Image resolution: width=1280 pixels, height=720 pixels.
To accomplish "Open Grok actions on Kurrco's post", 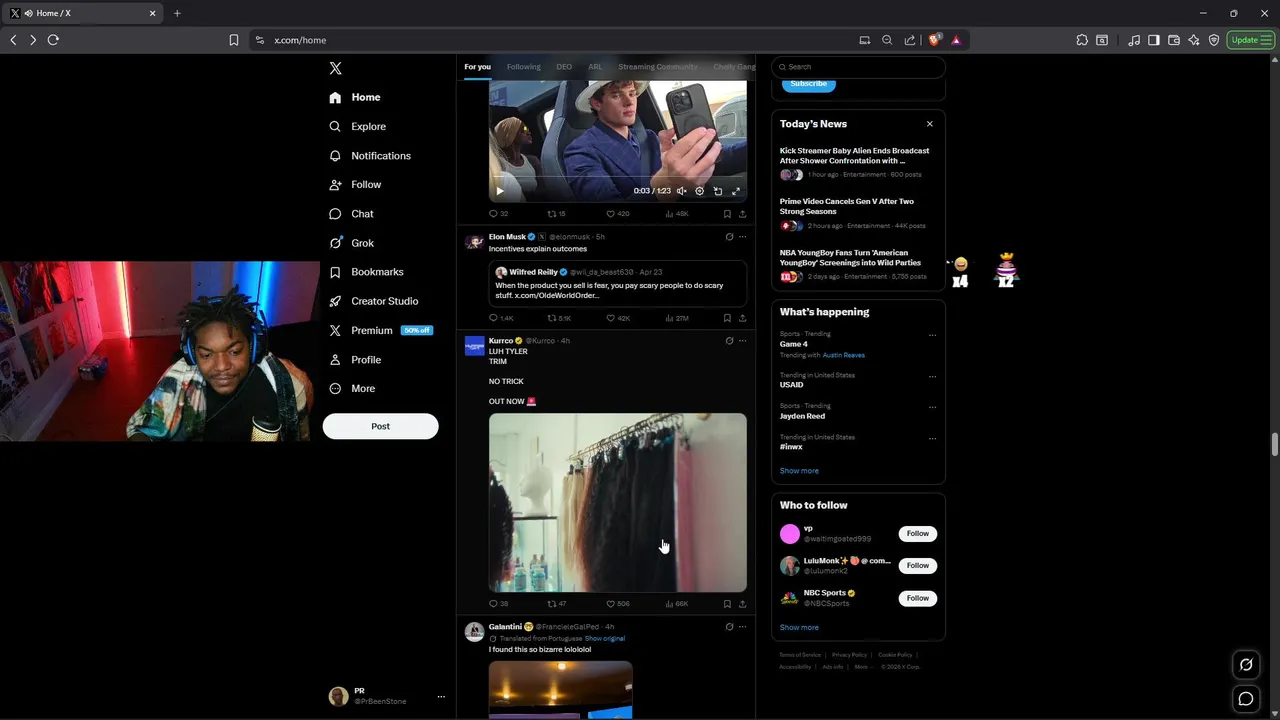I will pyautogui.click(x=729, y=341).
